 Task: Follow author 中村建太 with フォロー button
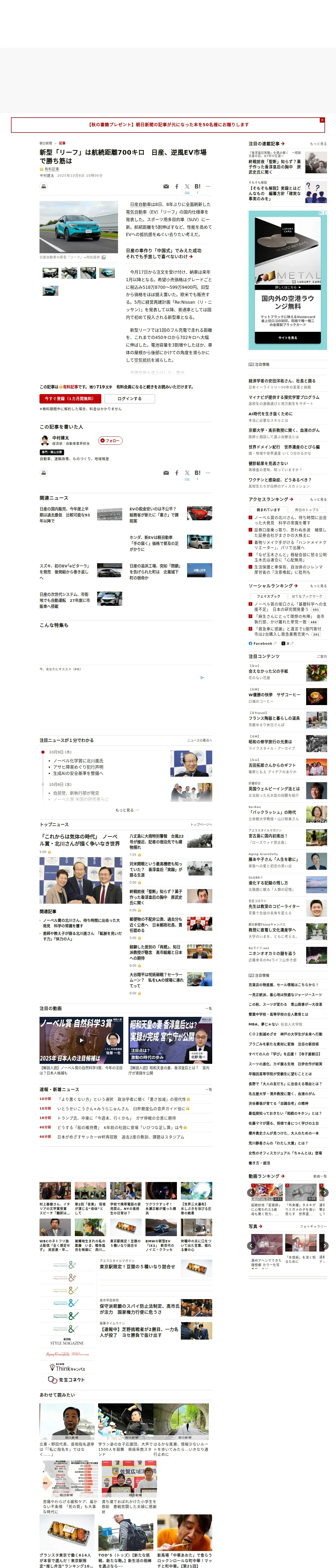coord(110,441)
